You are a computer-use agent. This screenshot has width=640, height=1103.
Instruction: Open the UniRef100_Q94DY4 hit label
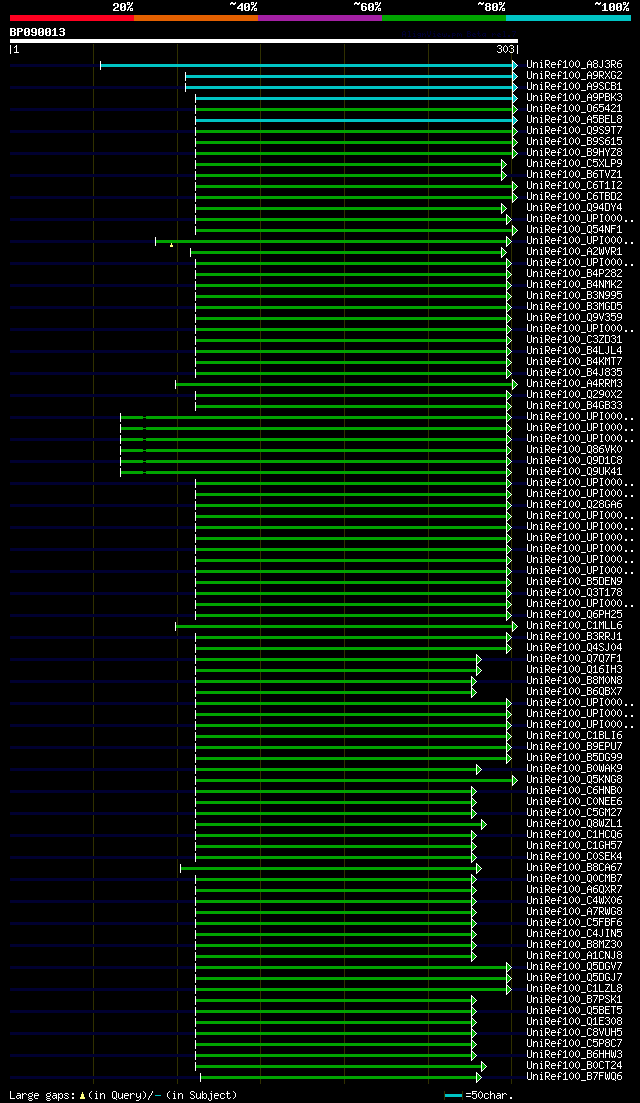574,208
